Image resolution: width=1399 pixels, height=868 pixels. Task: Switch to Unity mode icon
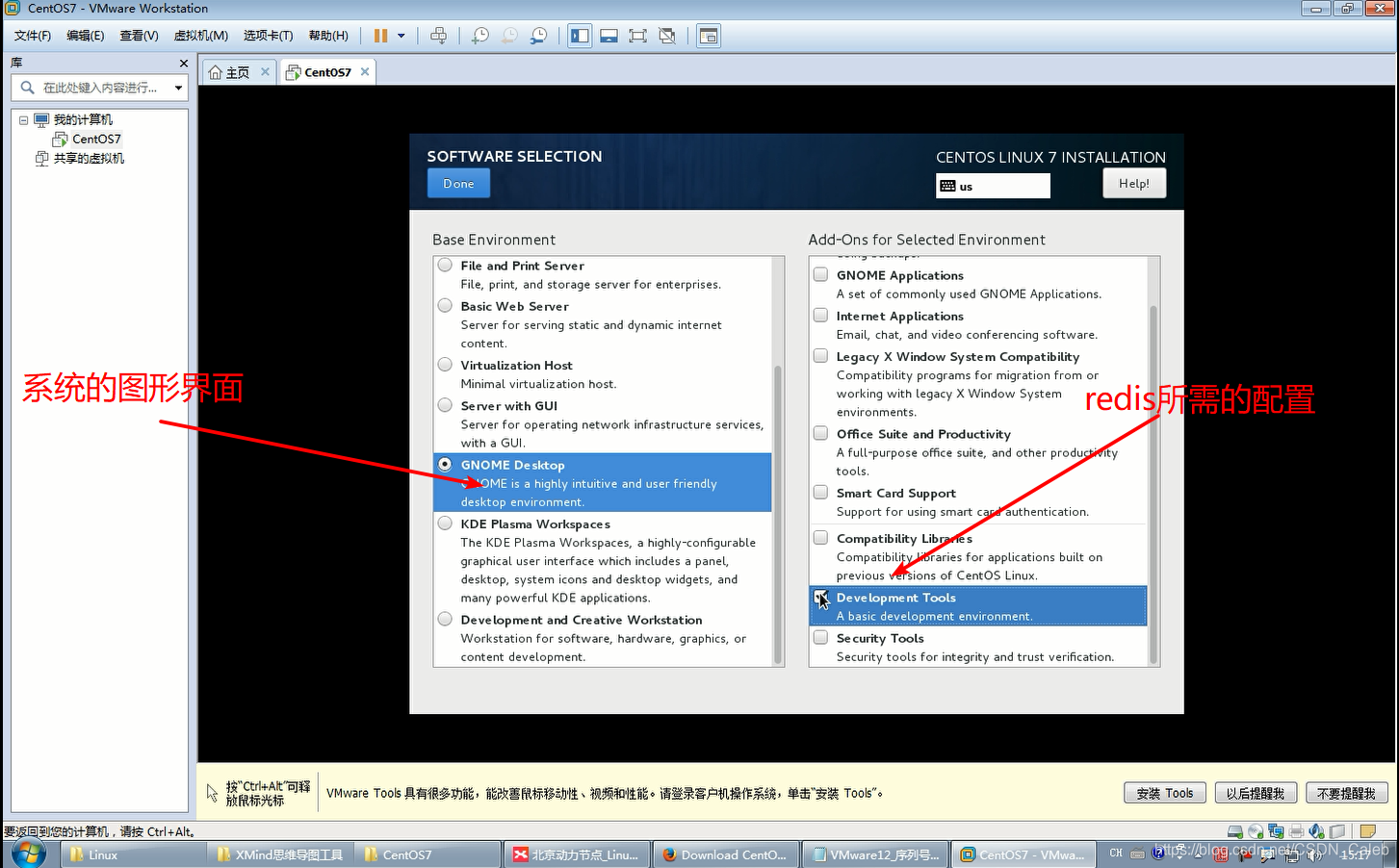coord(667,36)
